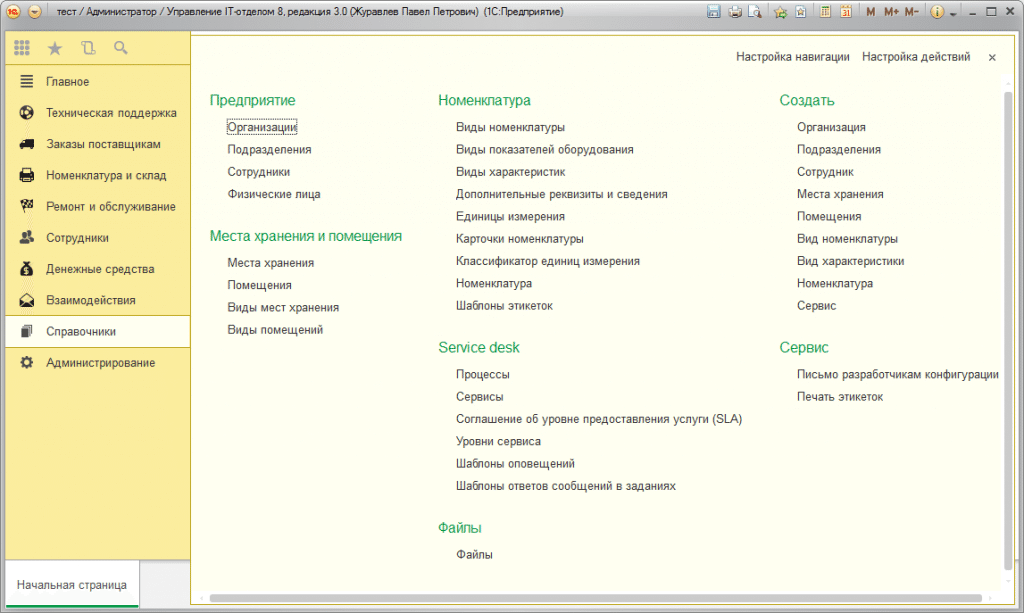1024x613 pixels.
Task: Click the M memory button
Action: point(871,12)
